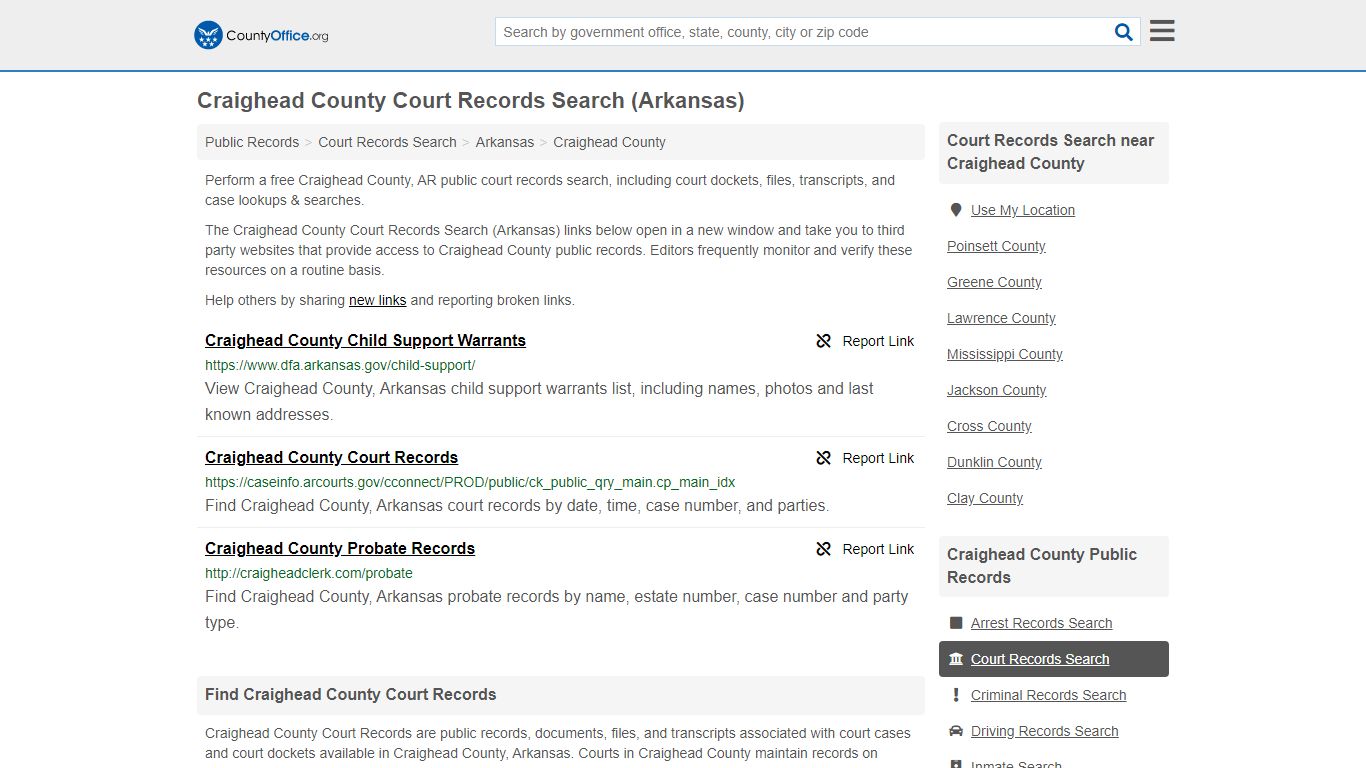Select Court Records Search sidebar item
The image size is (1366, 768).
click(1054, 659)
